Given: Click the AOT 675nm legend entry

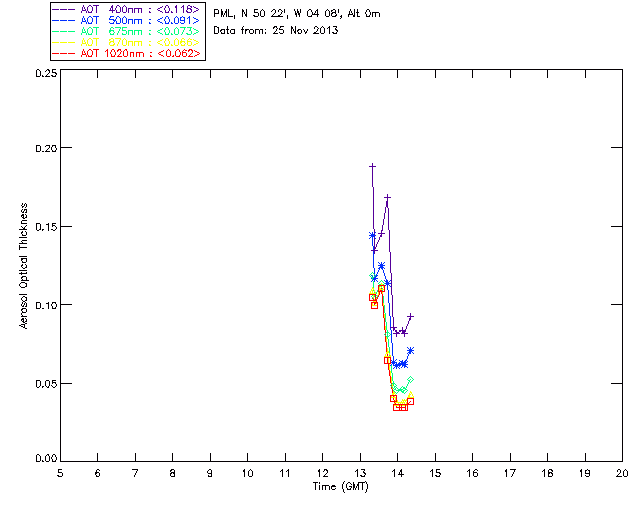Looking at the screenshot, I should 126,31.
